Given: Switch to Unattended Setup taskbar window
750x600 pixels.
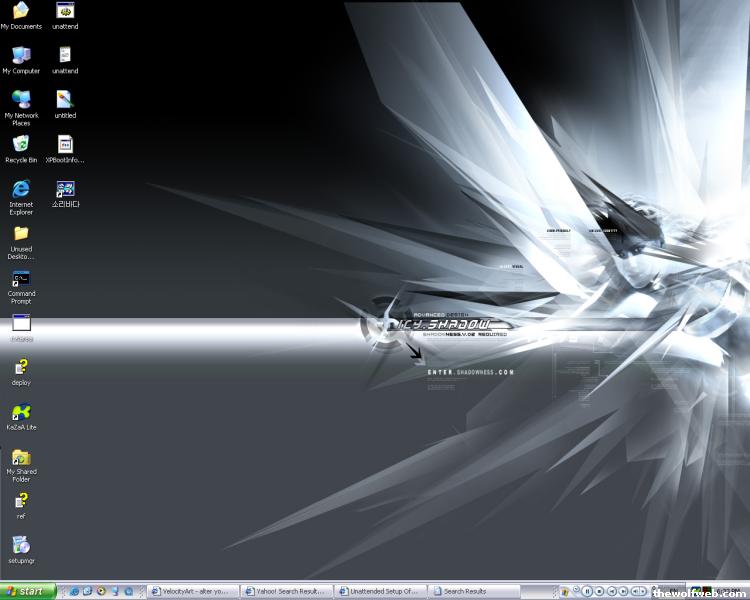Looking at the screenshot, I should pyautogui.click(x=380, y=591).
